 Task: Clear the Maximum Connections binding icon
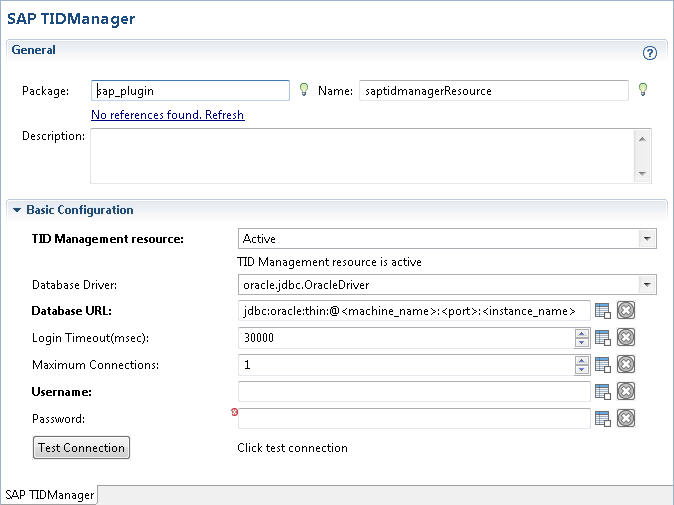(x=626, y=365)
